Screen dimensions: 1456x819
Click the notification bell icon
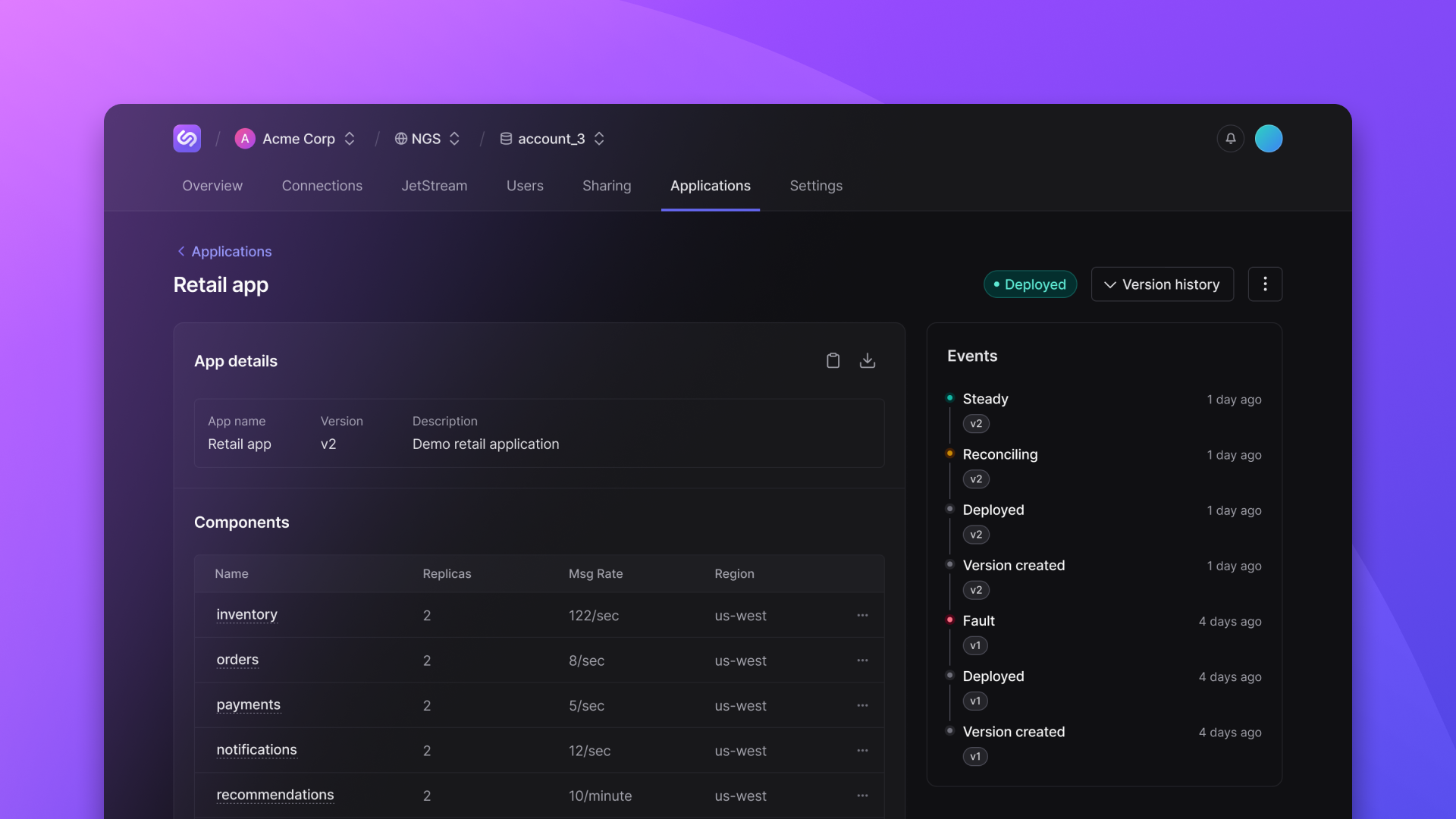1231,138
